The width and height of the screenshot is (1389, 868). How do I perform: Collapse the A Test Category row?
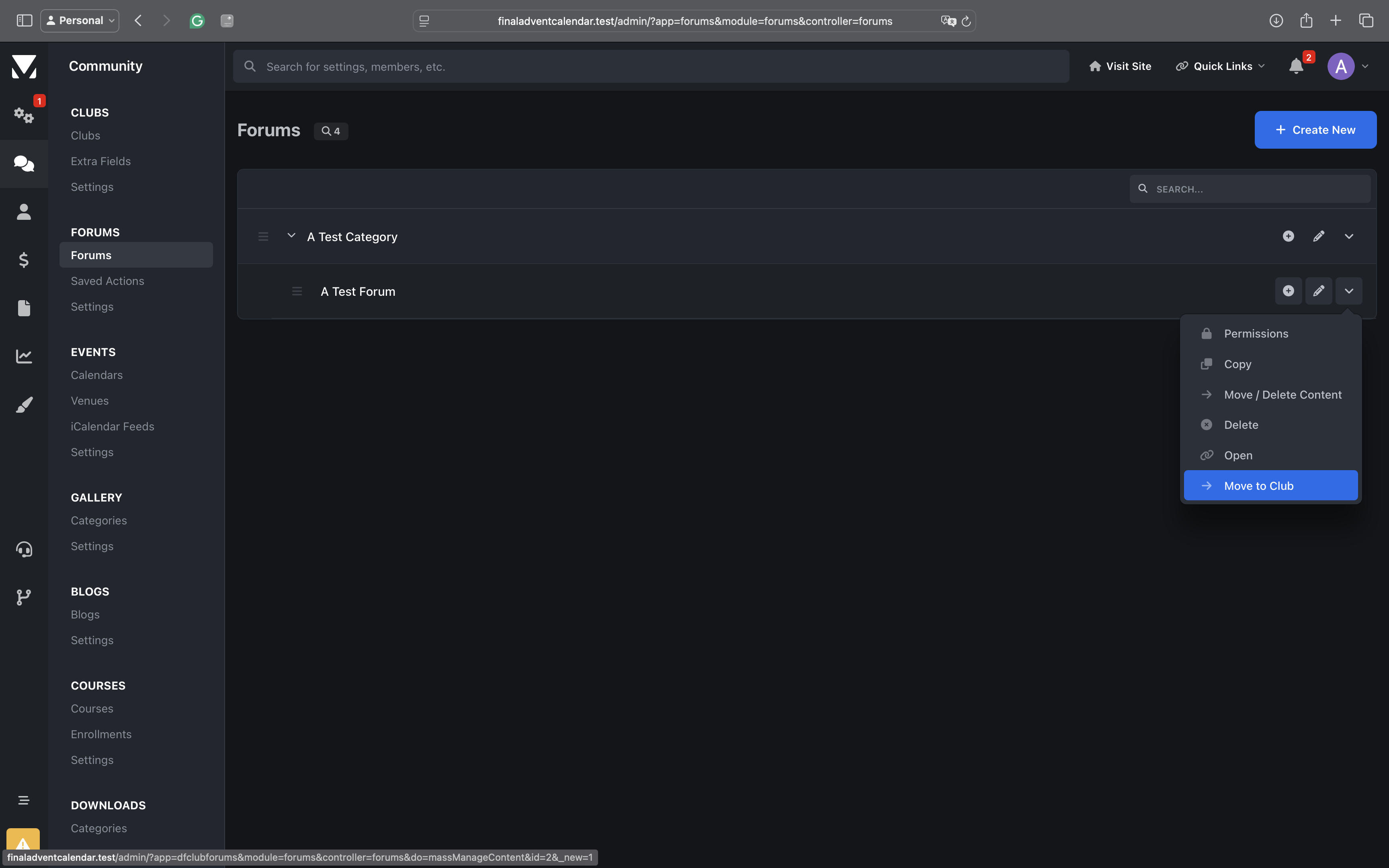(291, 236)
